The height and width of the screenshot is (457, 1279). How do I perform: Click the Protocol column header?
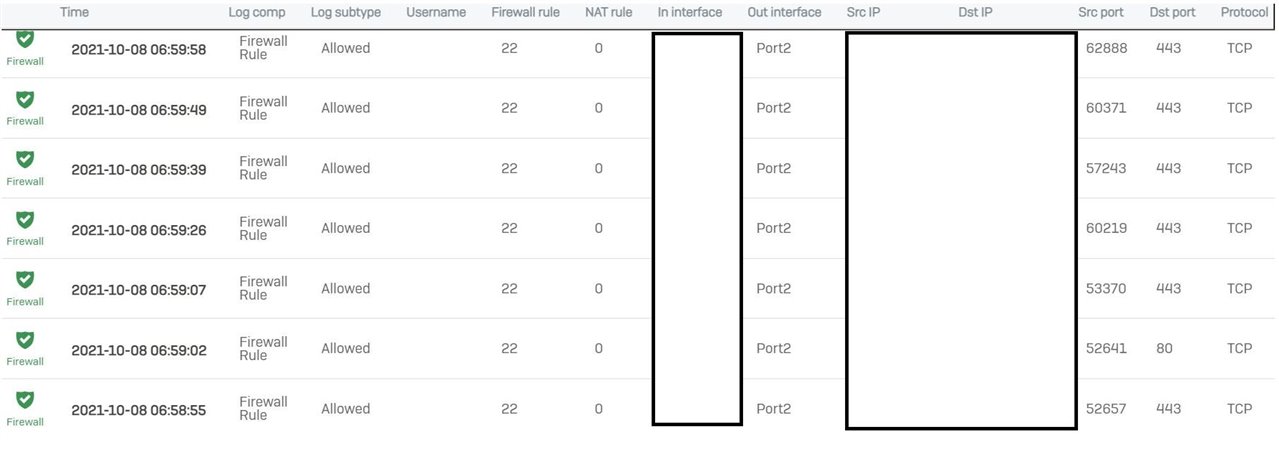[x=1244, y=12]
